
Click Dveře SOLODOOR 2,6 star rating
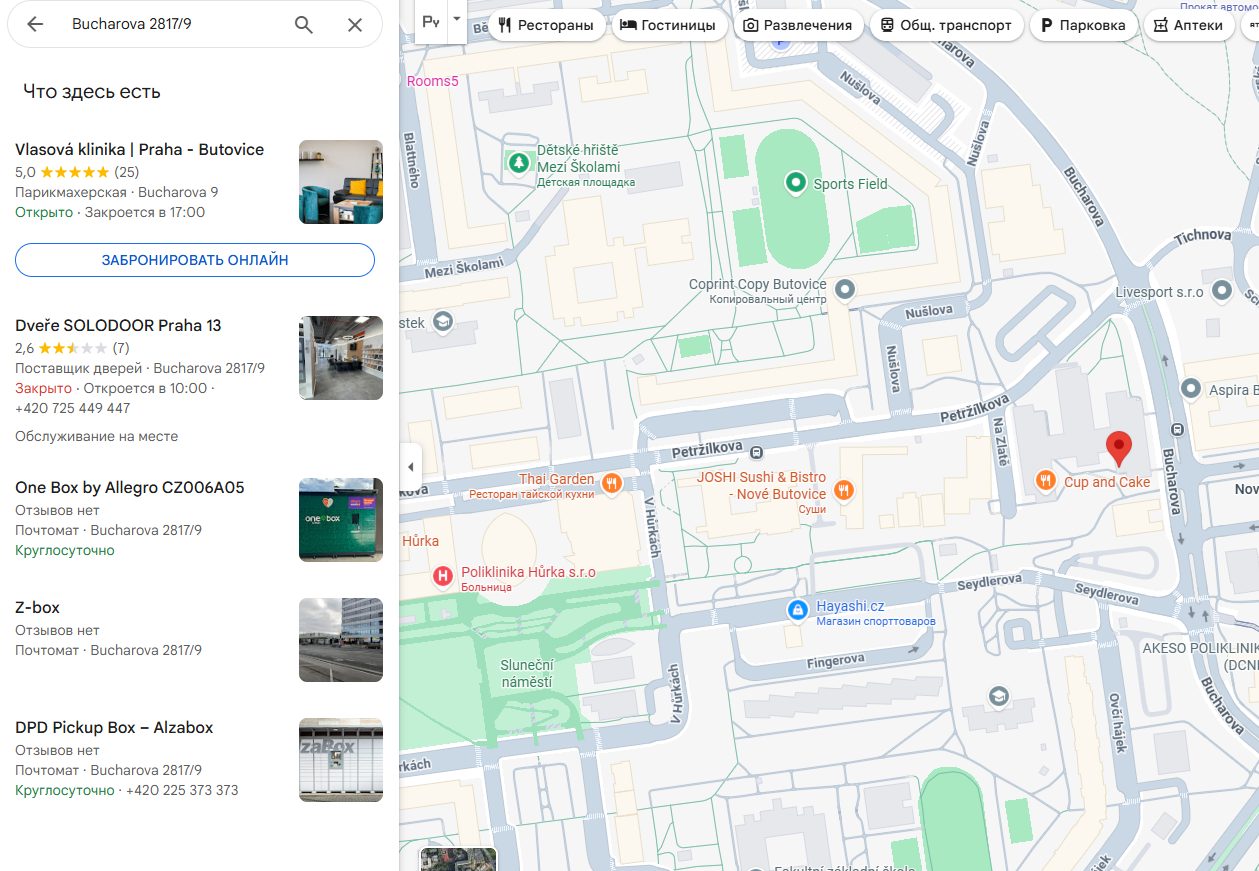(72, 348)
